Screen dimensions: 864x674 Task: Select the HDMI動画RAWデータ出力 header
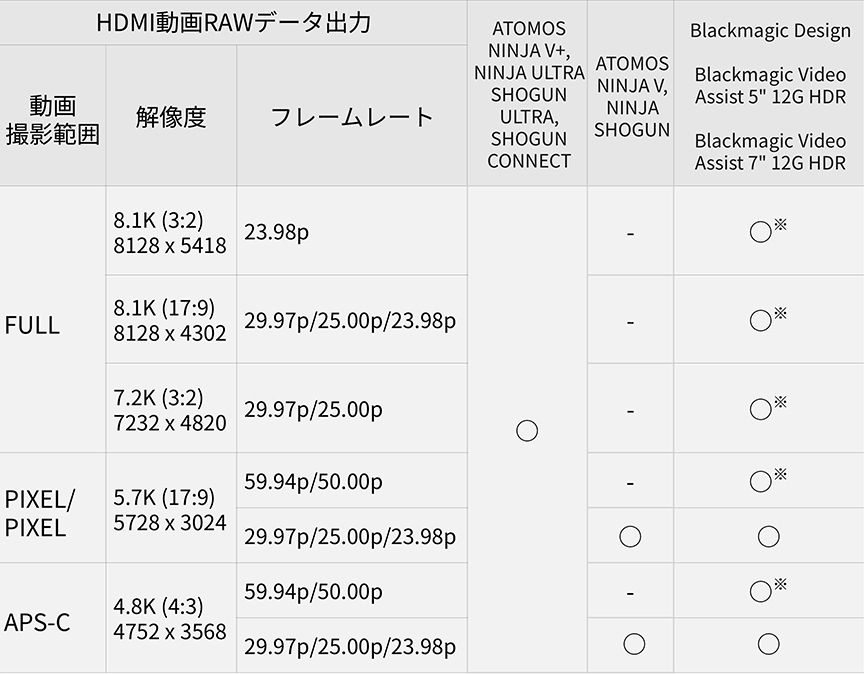pyautogui.click(x=233, y=22)
